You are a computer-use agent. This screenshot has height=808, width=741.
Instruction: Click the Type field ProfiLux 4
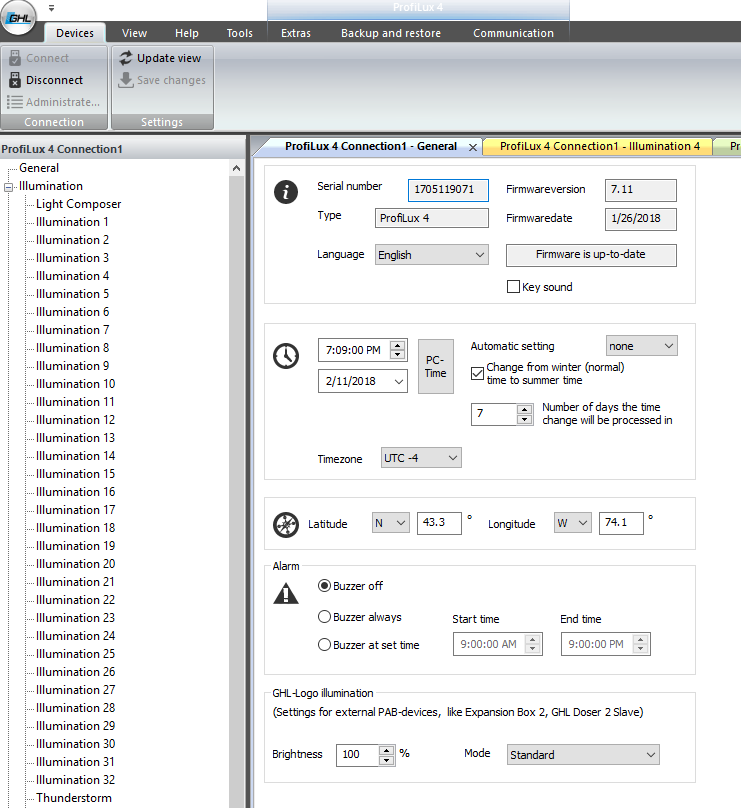point(432,218)
